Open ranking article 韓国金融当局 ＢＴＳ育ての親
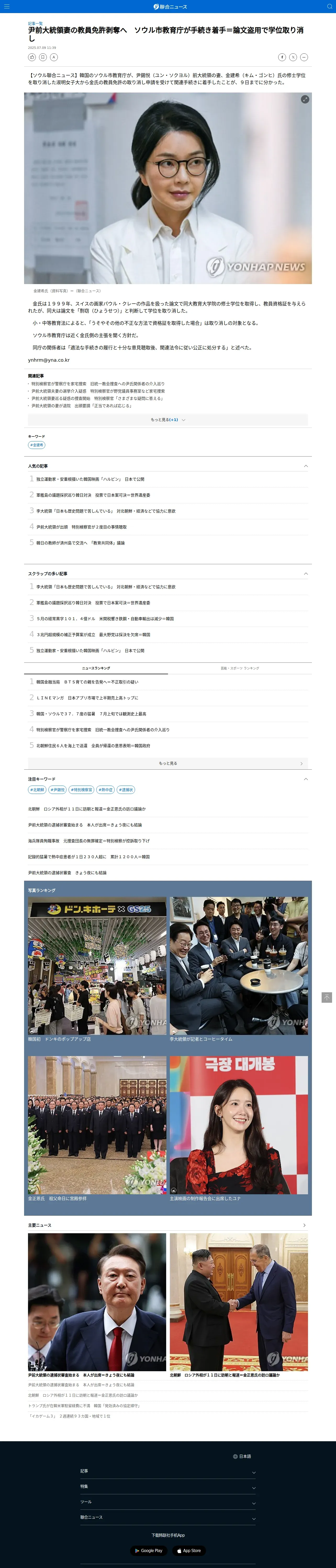 tap(87, 682)
